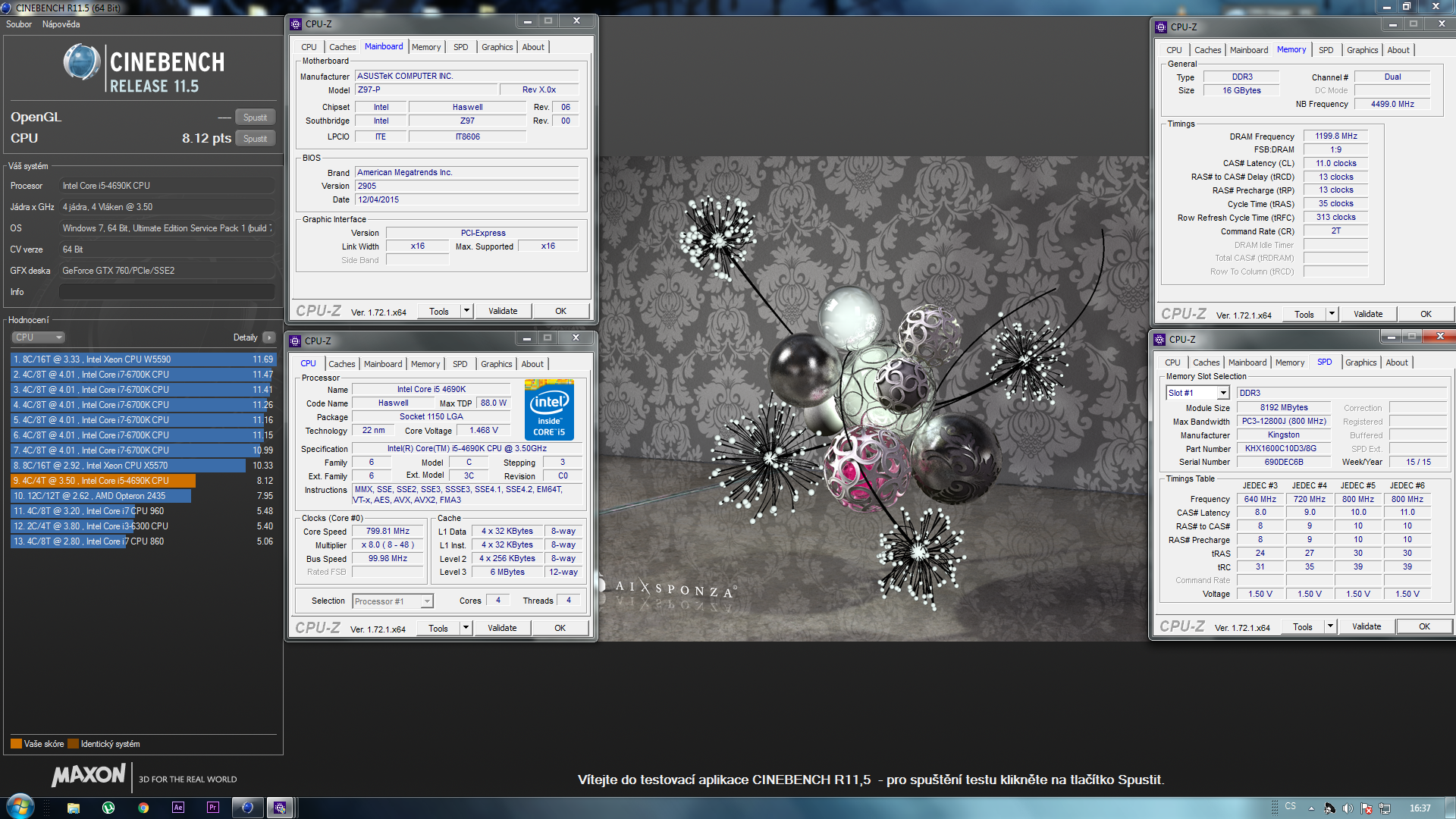The image size is (1456, 819).
Task: Launch Adobe Premiere Pro from the taskbar
Action: pyautogui.click(x=213, y=808)
